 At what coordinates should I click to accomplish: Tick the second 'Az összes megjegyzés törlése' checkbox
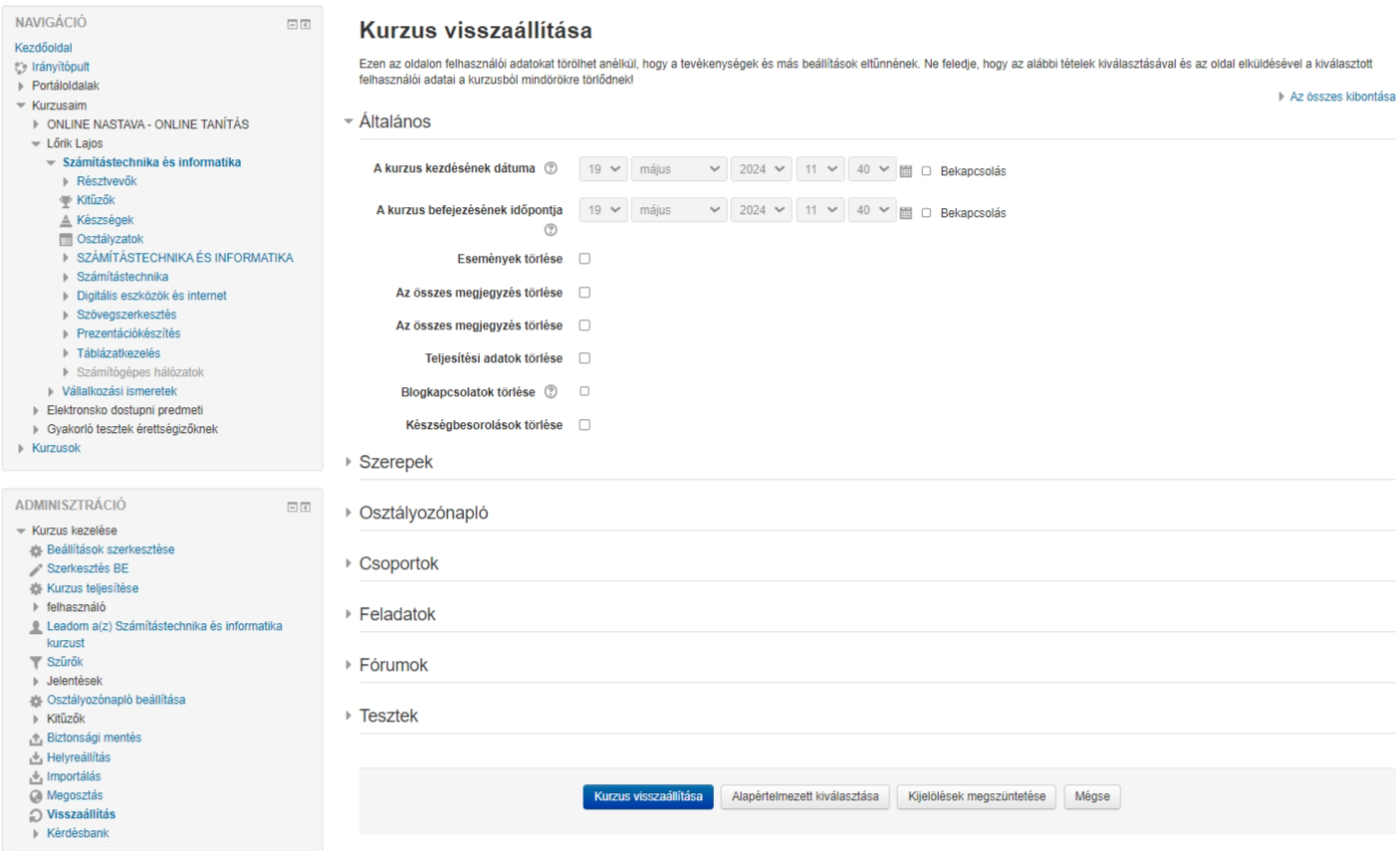tap(584, 325)
